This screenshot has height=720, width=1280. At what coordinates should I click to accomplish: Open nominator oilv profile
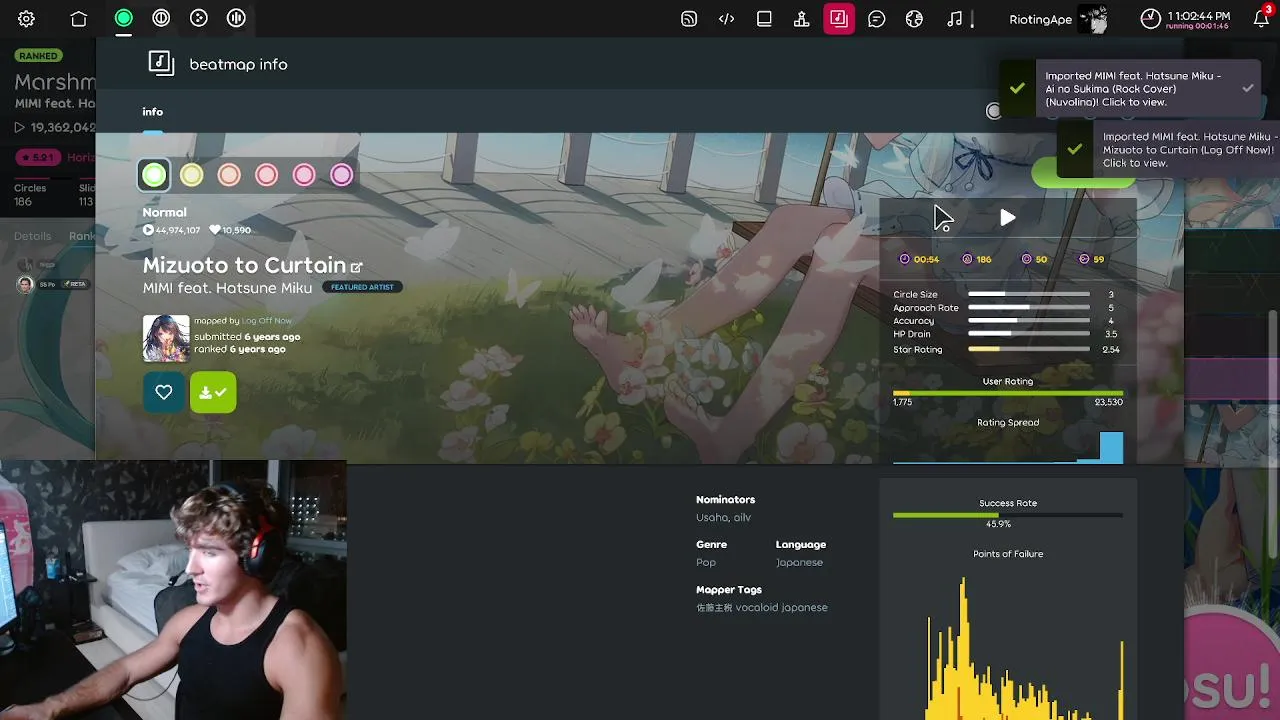743,517
